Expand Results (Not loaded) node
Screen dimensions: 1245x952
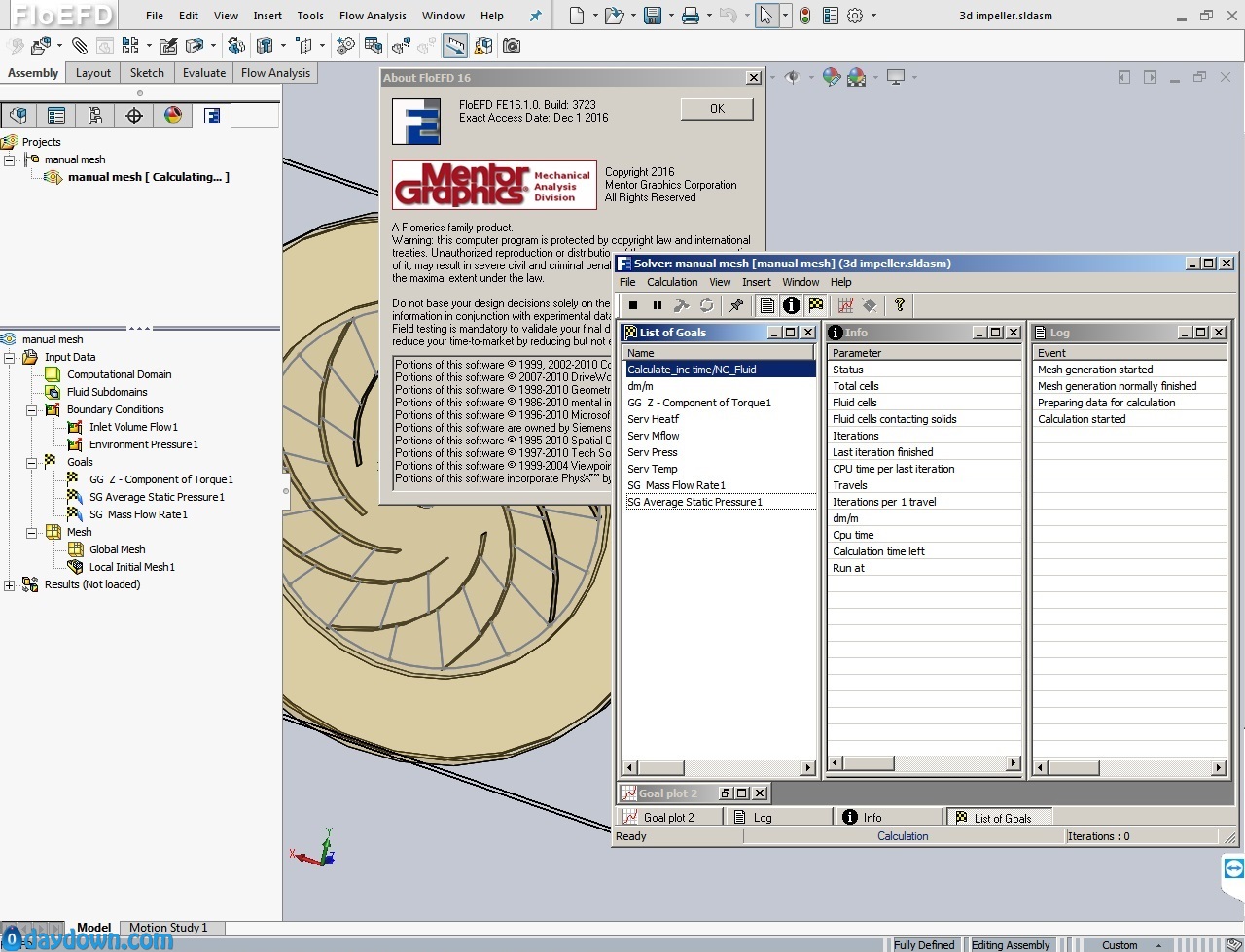click(10, 584)
